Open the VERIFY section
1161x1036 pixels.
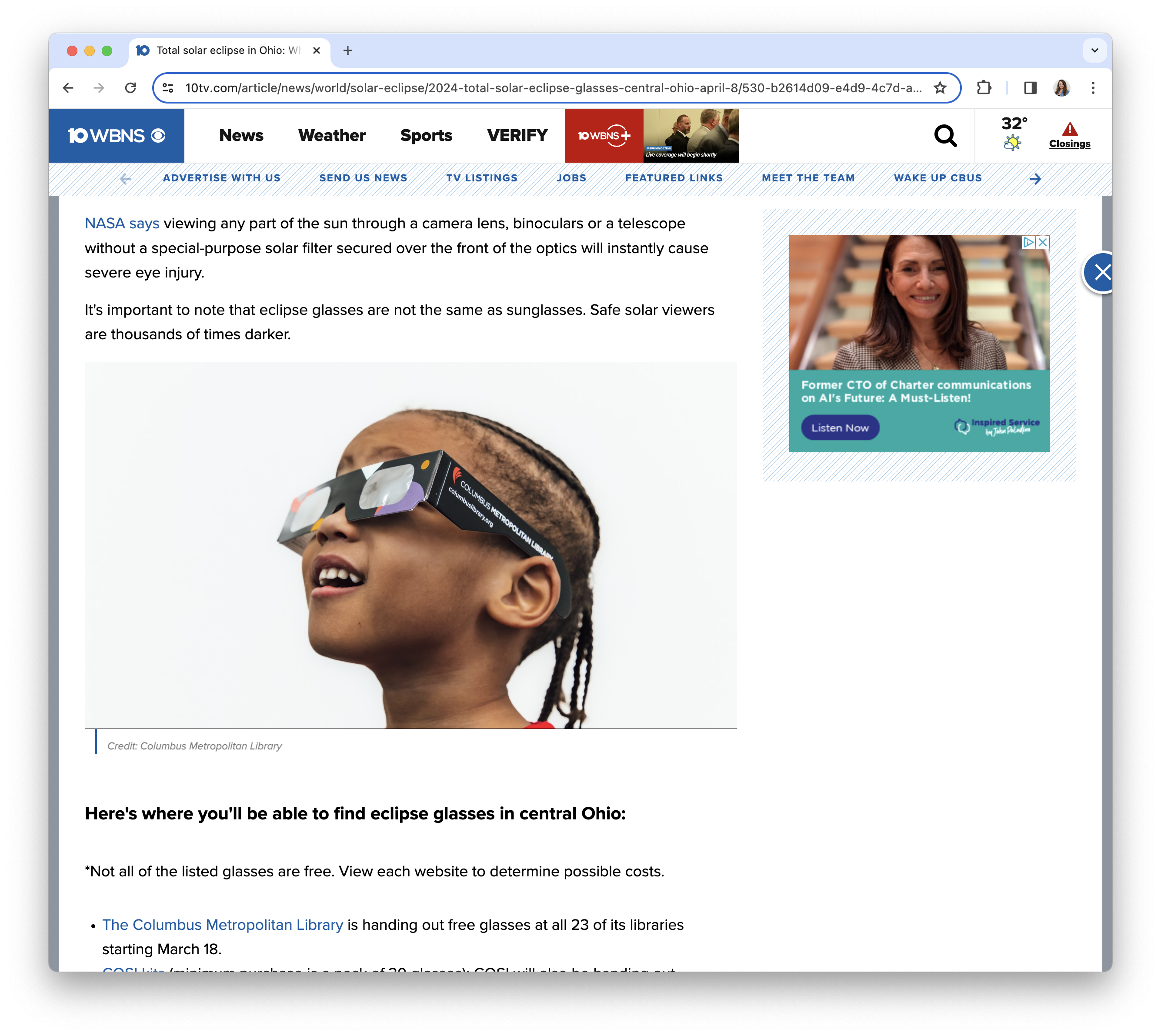[x=517, y=135]
